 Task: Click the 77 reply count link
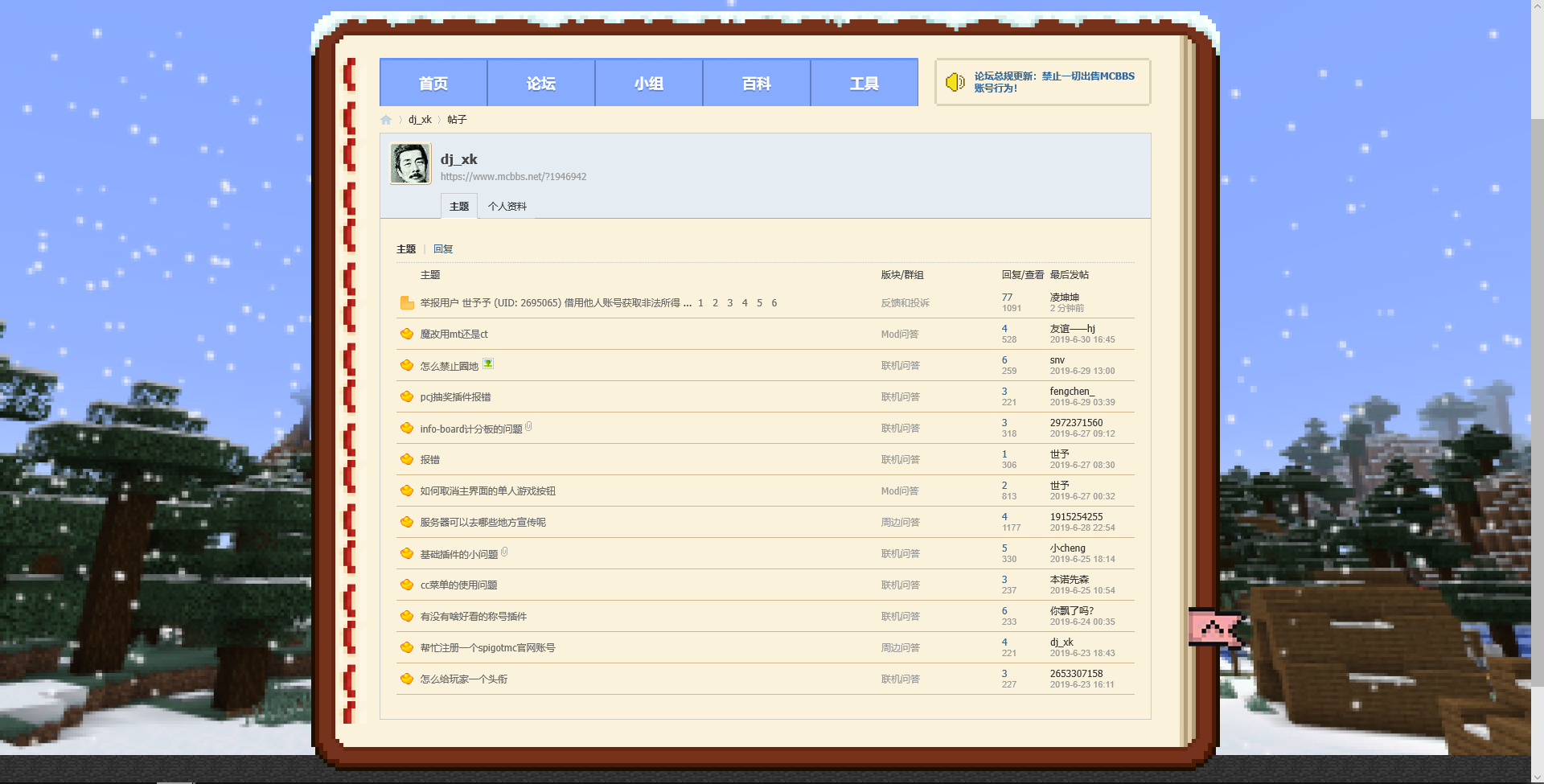[1007, 298]
